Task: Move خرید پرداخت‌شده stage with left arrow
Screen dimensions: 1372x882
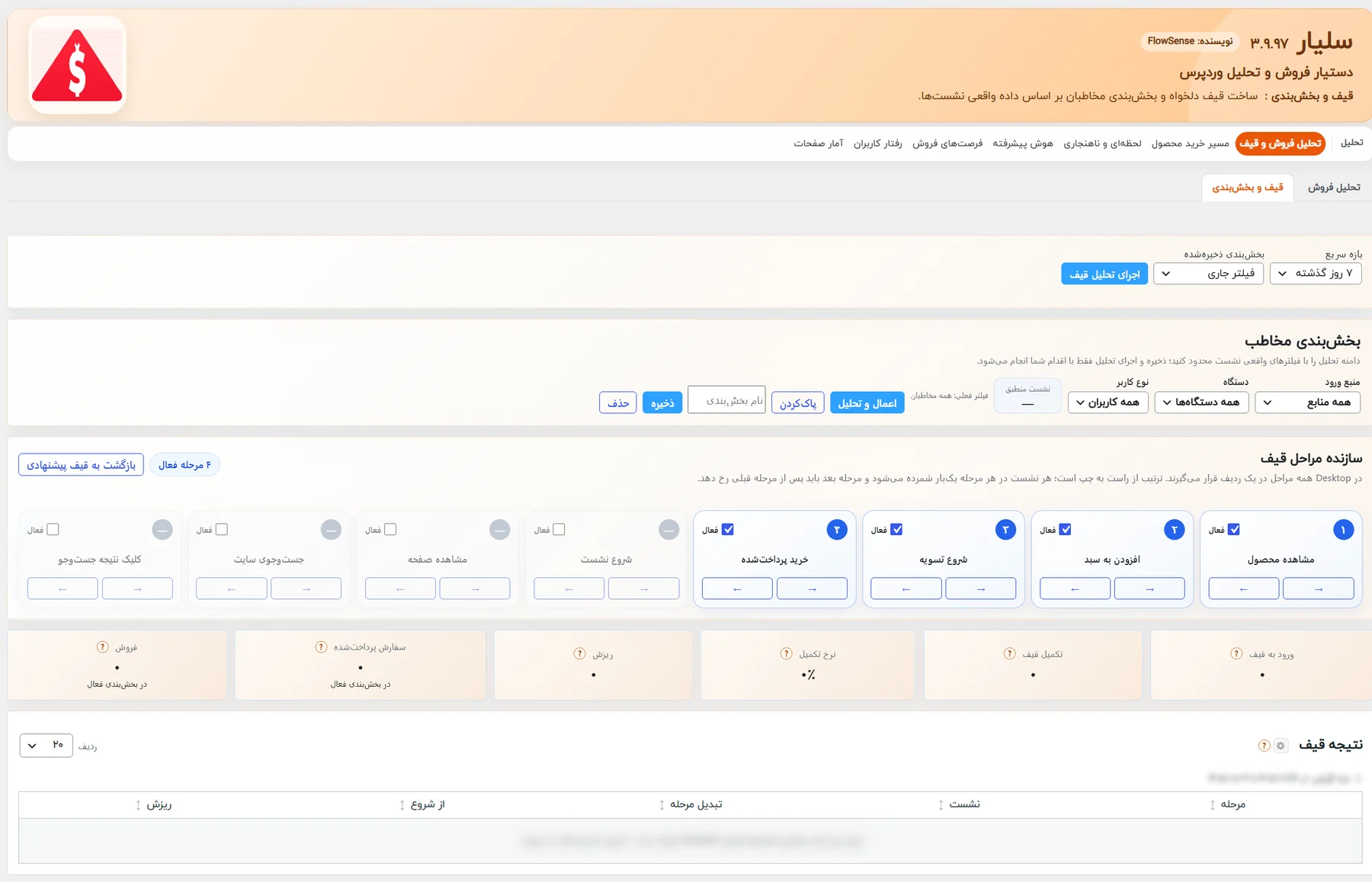Action: 737,589
